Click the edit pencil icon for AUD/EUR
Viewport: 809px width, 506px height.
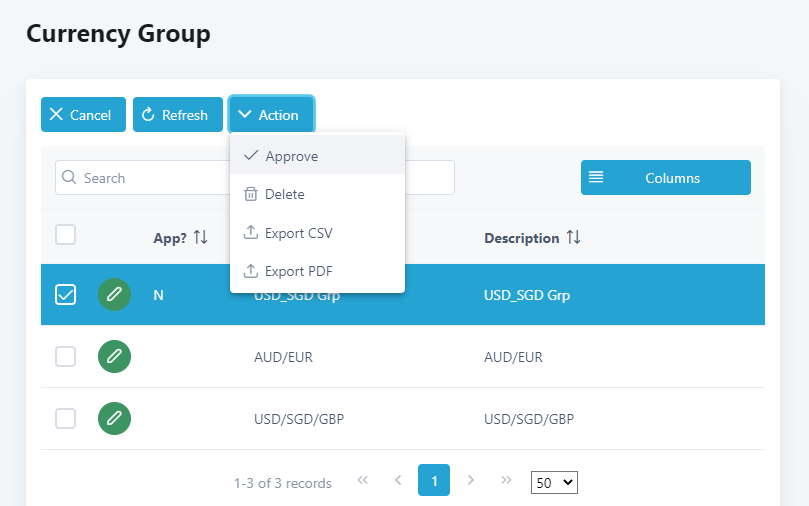click(114, 356)
